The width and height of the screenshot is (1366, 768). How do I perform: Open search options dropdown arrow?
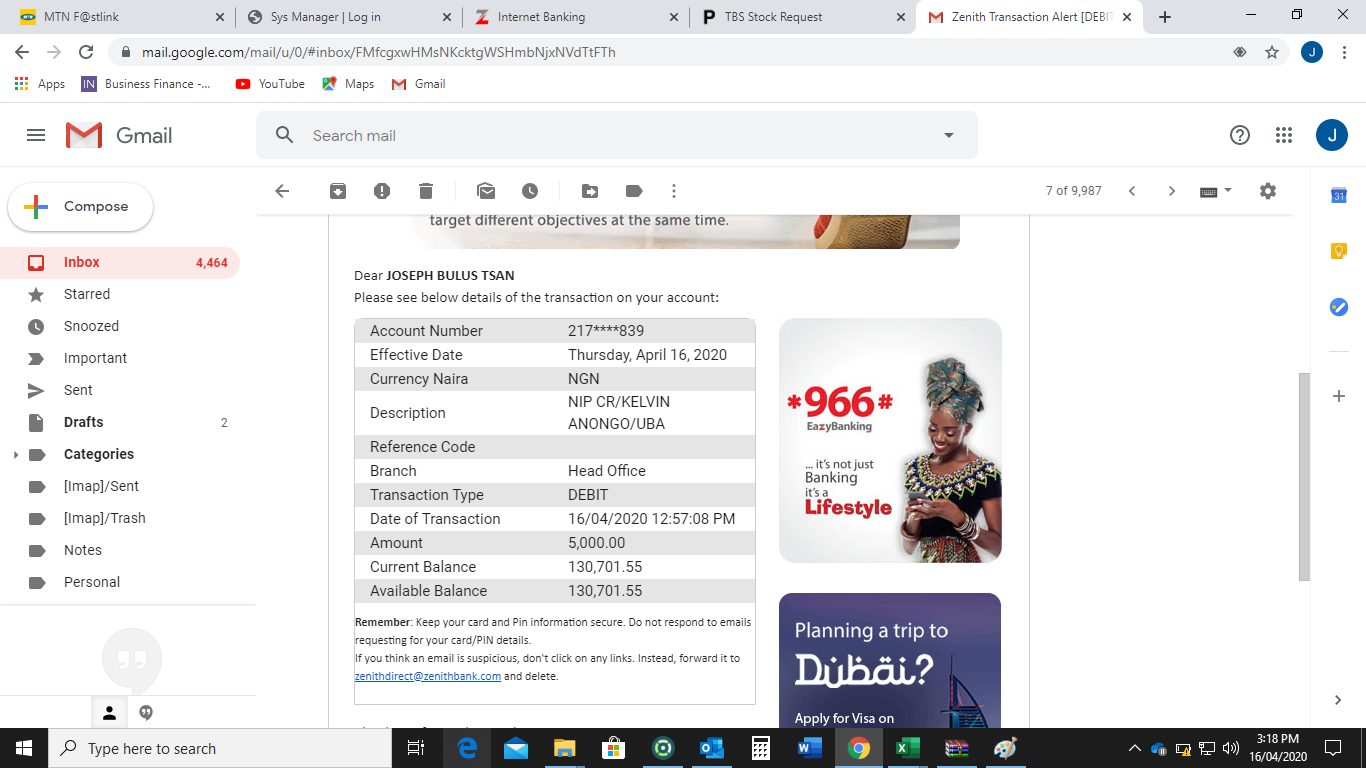coord(949,135)
